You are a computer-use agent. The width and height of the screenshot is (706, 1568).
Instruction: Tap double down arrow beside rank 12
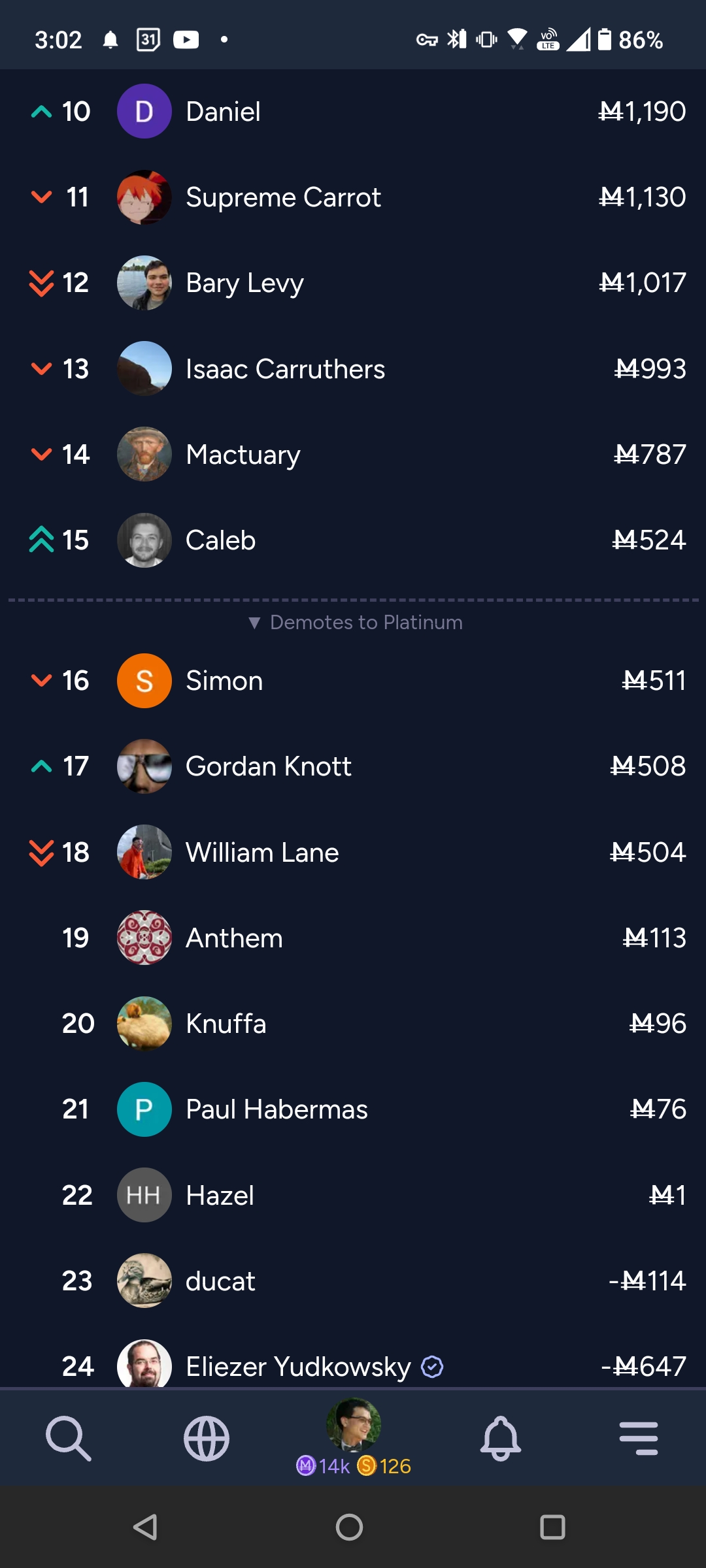[41, 283]
